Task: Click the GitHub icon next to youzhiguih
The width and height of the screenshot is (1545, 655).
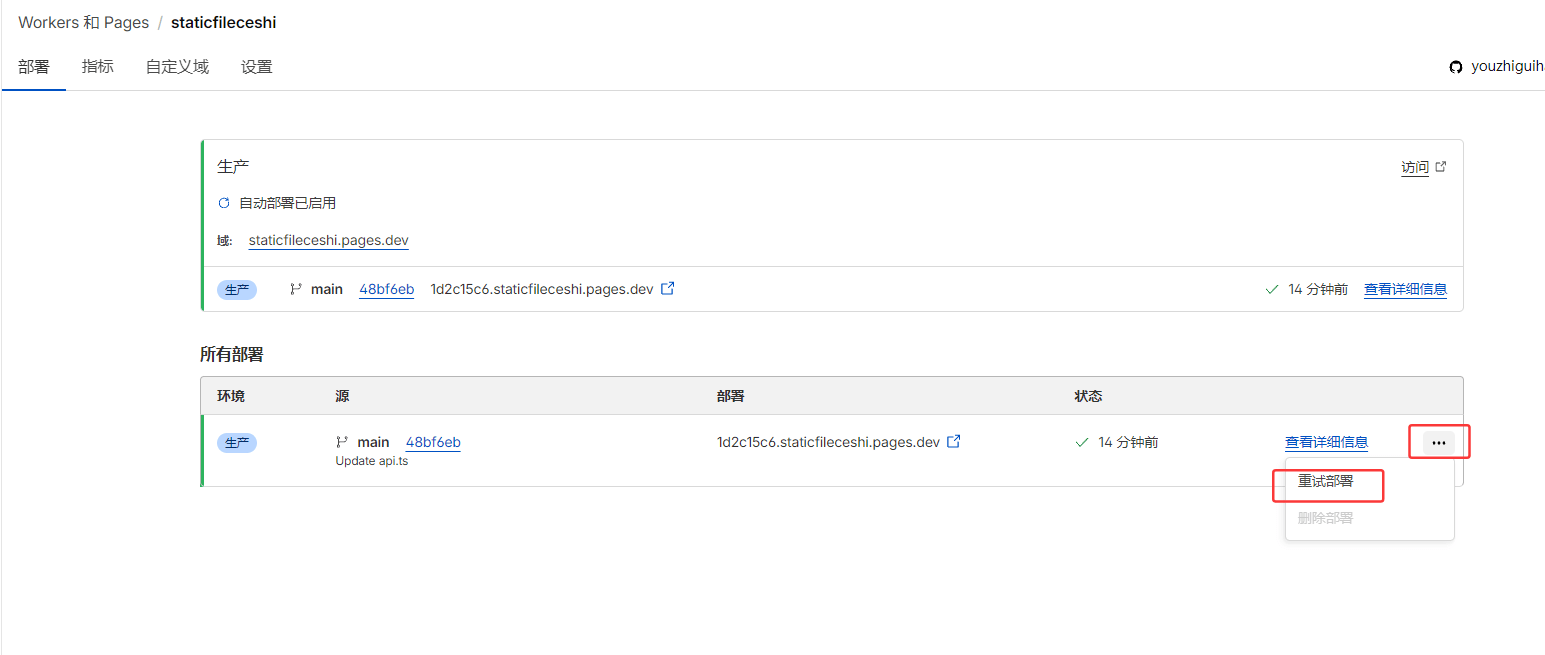Action: 1456,67
